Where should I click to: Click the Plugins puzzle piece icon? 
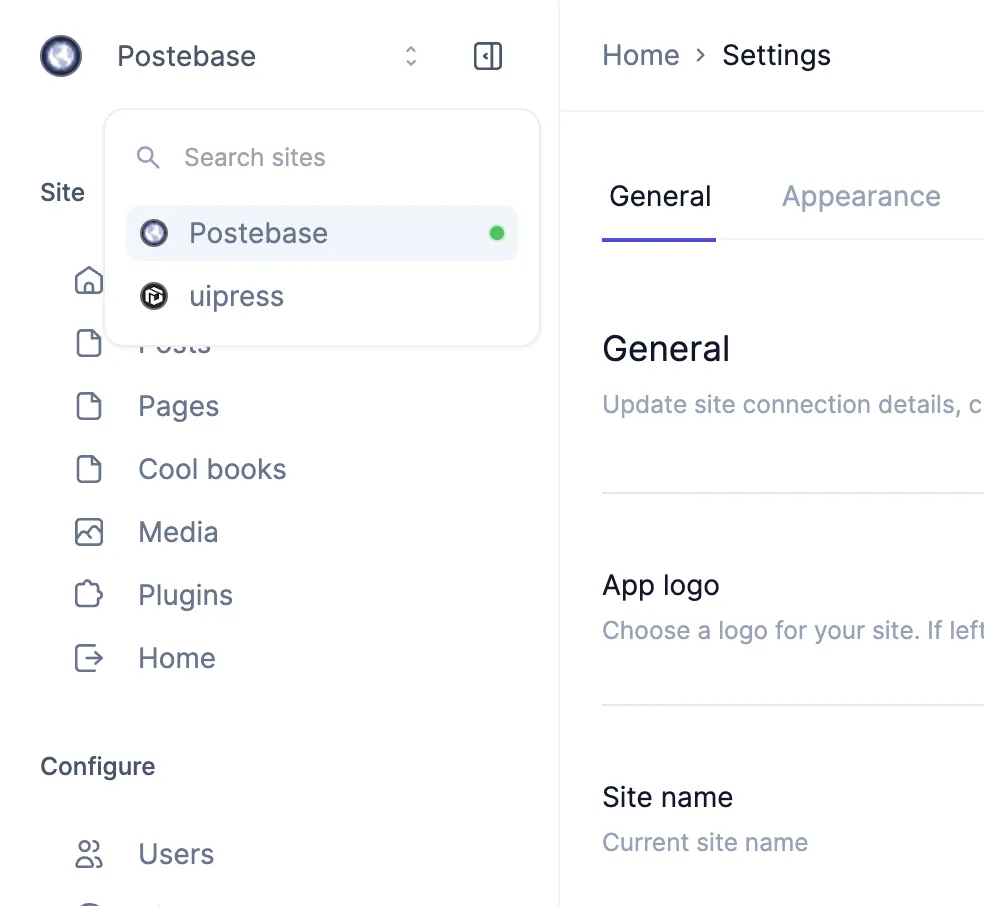pos(89,595)
